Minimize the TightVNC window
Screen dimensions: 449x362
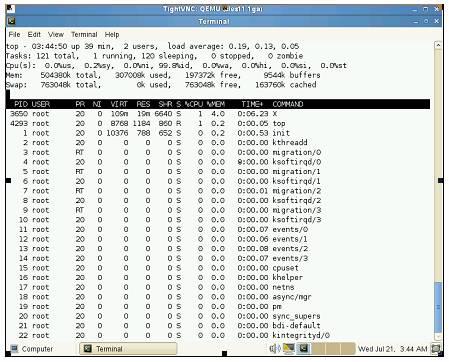[x=415, y=9]
